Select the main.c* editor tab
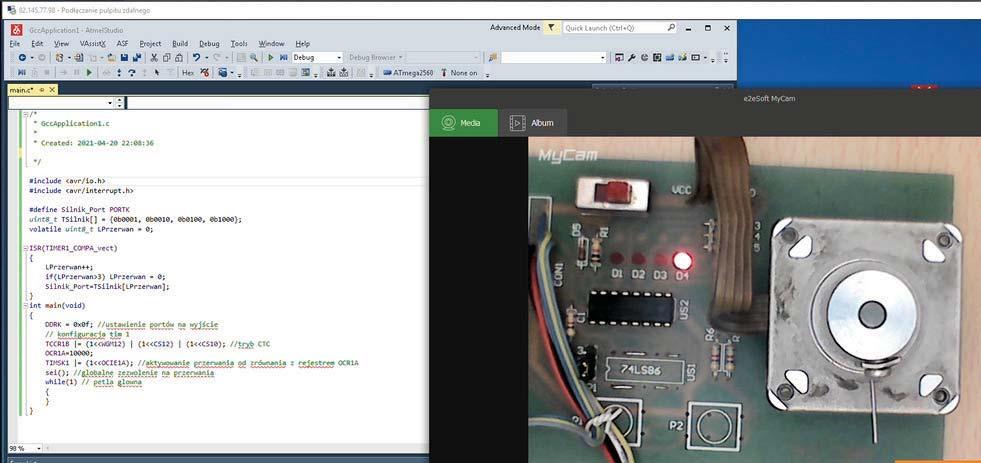Image resolution: width=981 pixels, height=463 pixels. [x=21, y=90]
